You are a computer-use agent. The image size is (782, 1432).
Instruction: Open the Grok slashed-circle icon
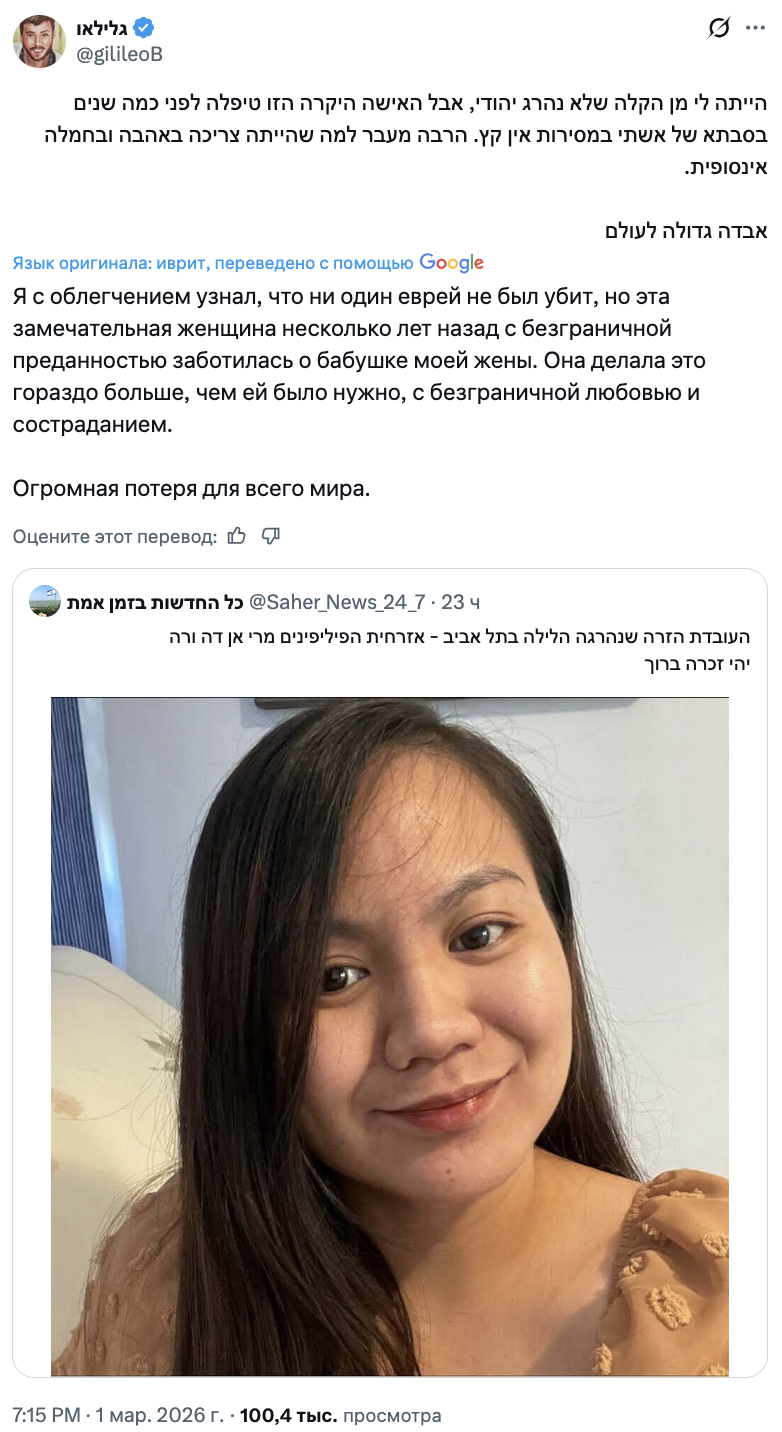718,29
